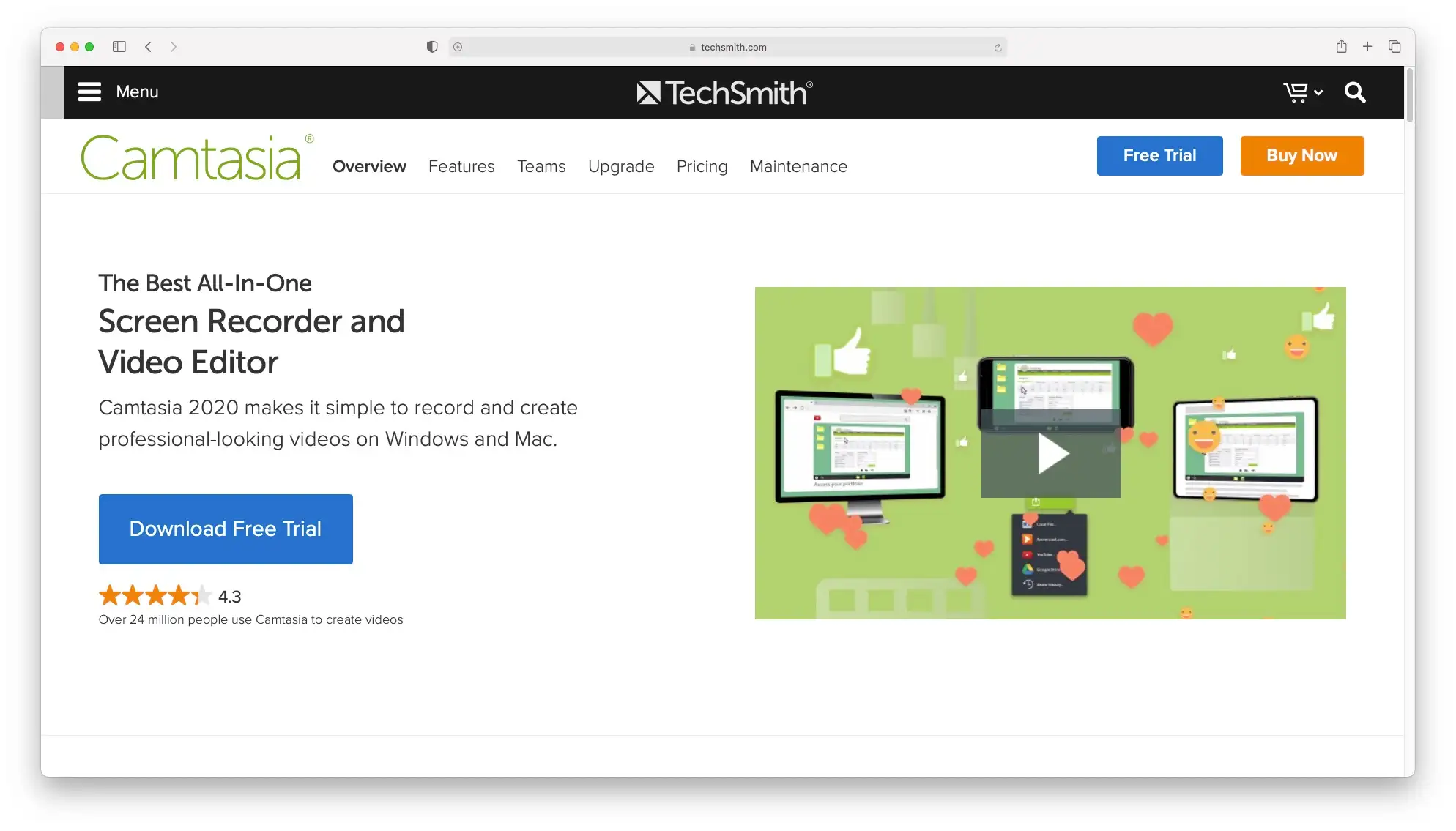The image size is (1456, 831).
Task: Click the page vertical scrollbar
Action: point(1409,95)
